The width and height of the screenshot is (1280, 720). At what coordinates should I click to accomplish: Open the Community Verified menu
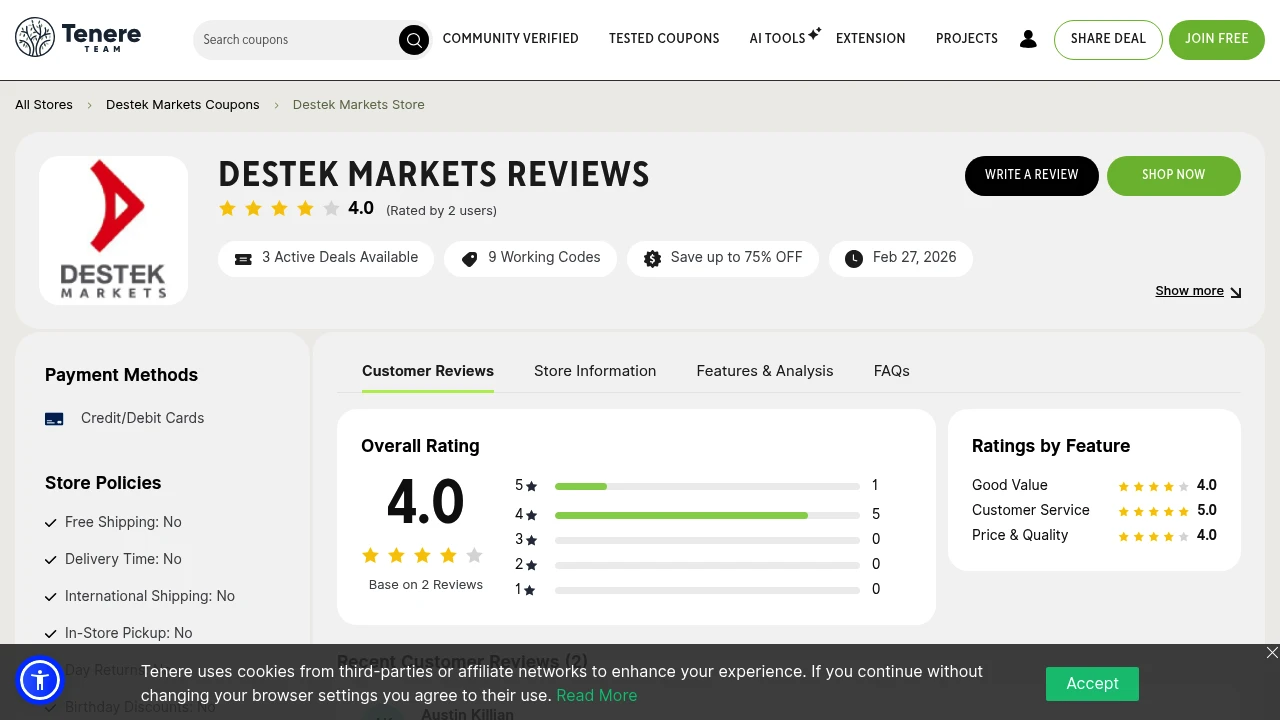pos(511,39)
